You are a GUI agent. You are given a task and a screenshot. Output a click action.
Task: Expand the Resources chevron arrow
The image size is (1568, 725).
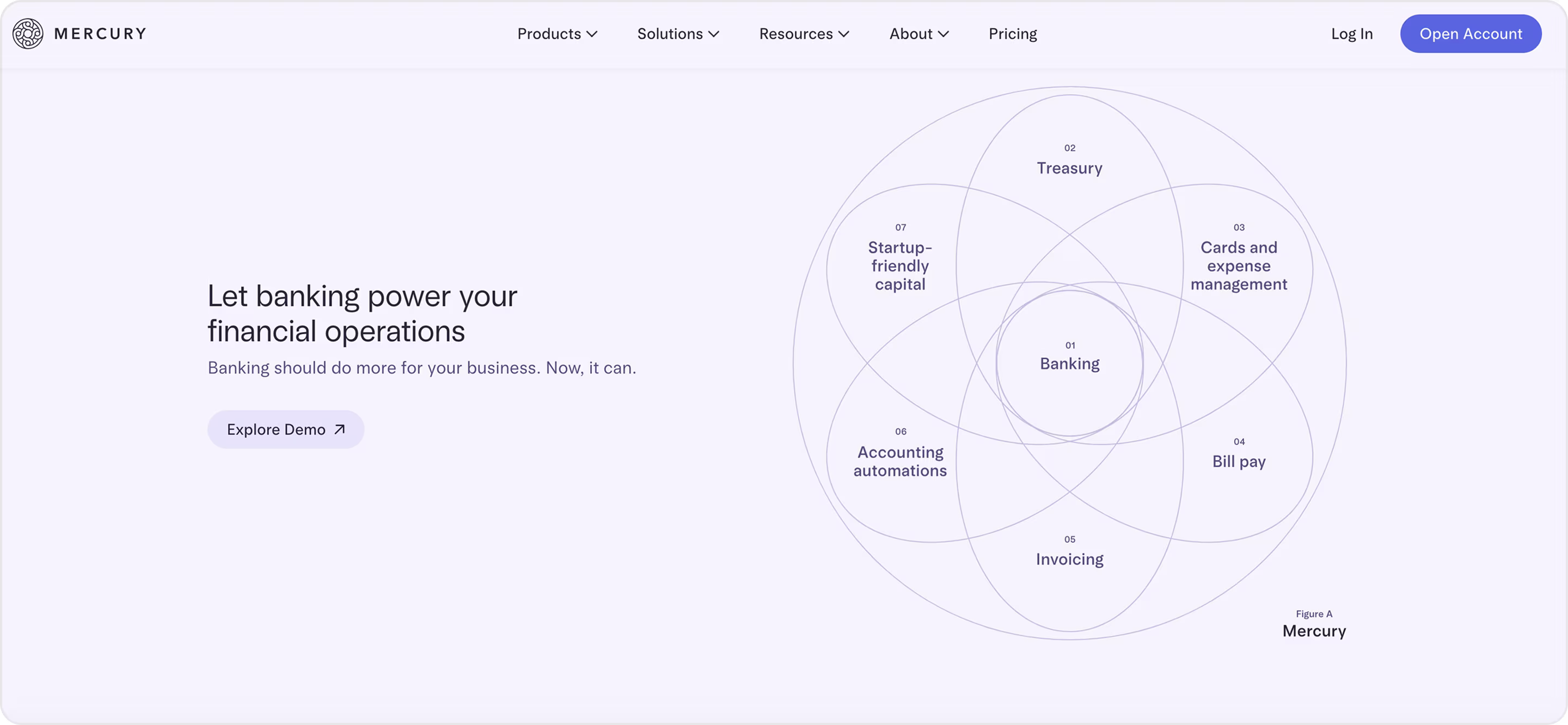[844, 35]
